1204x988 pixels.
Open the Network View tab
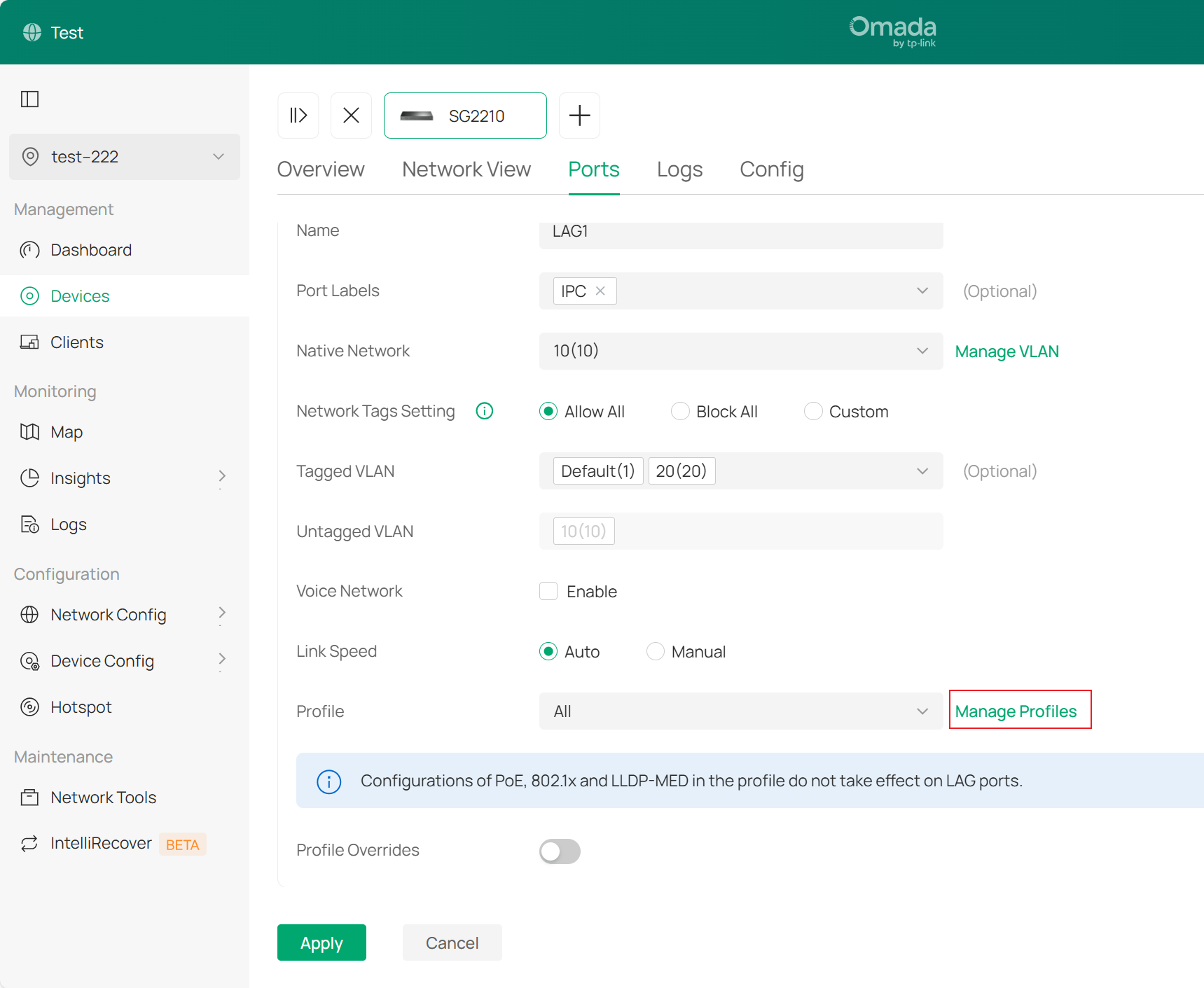pyautogui.click(x=466, y=169)
